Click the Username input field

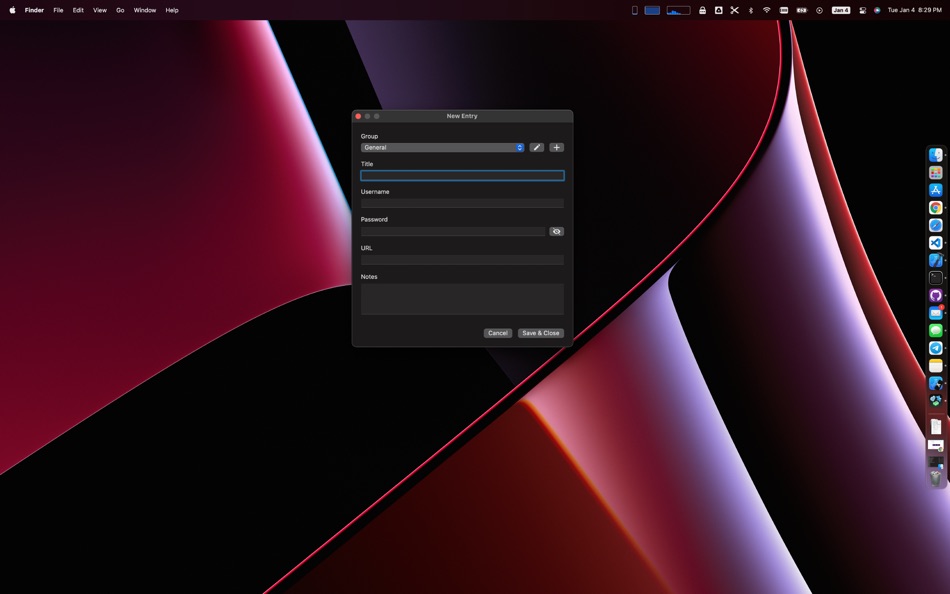coord(462,203)
